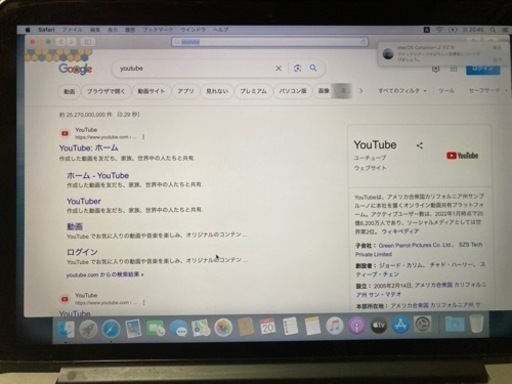Select the 動画 filter chip
The width and height of the screenshot is (512, 384).
pos(69,91)
